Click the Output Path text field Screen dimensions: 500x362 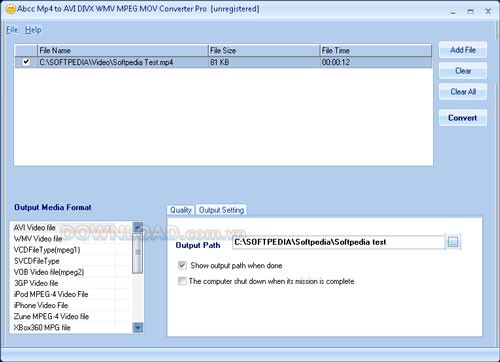point(338,242)
